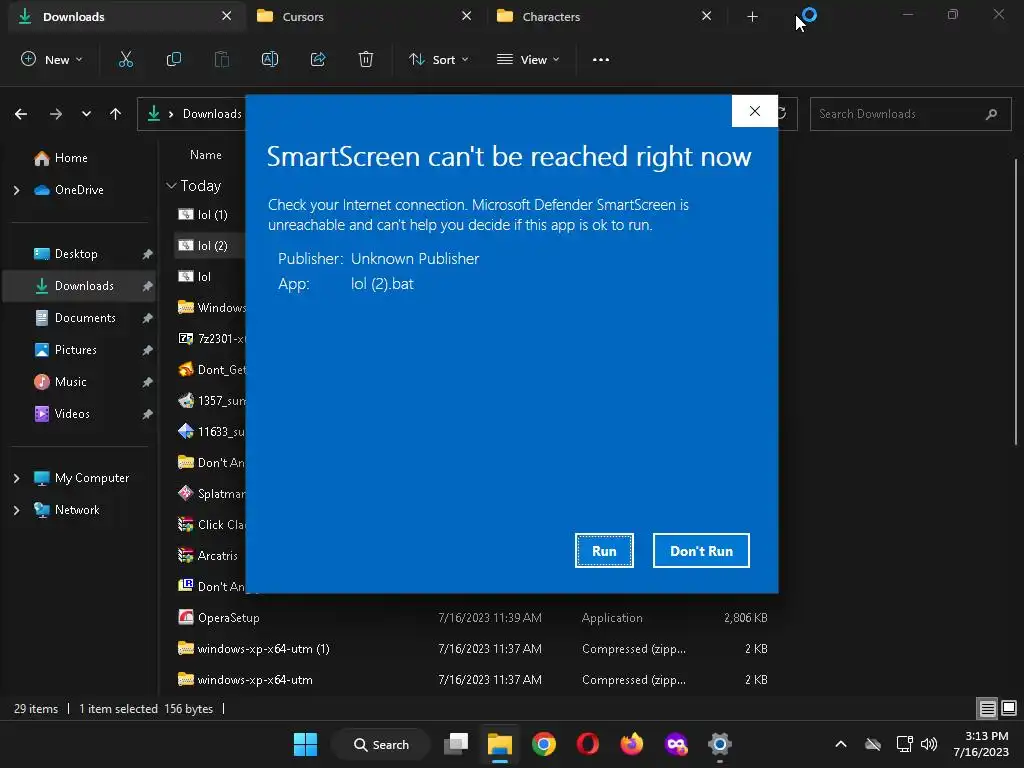Open Google Chrome from taskbar
Image resolution: width=1024 pixels, height=768 pixels.
tap(543, 744)
